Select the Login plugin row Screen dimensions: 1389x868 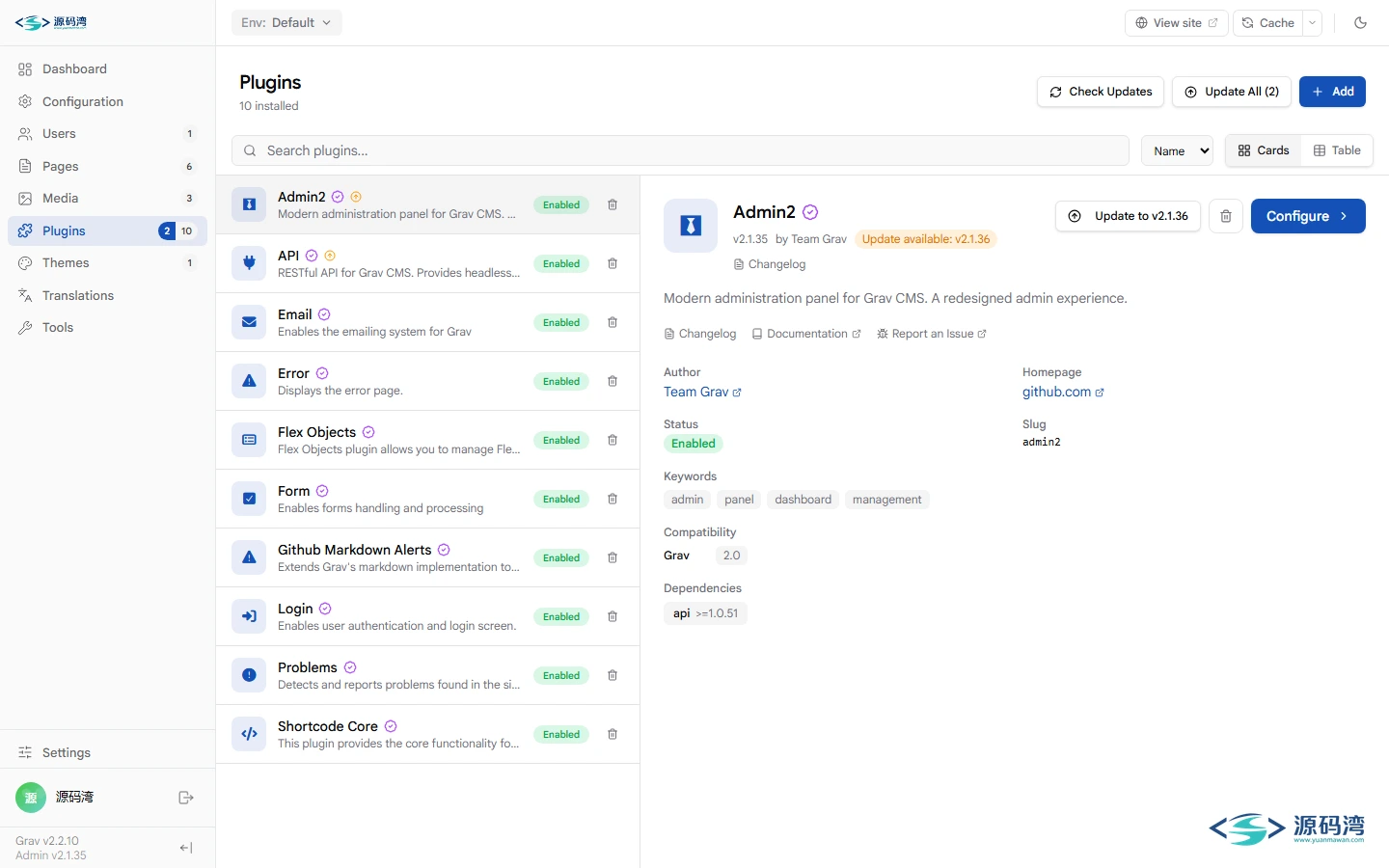pos(427,616)
